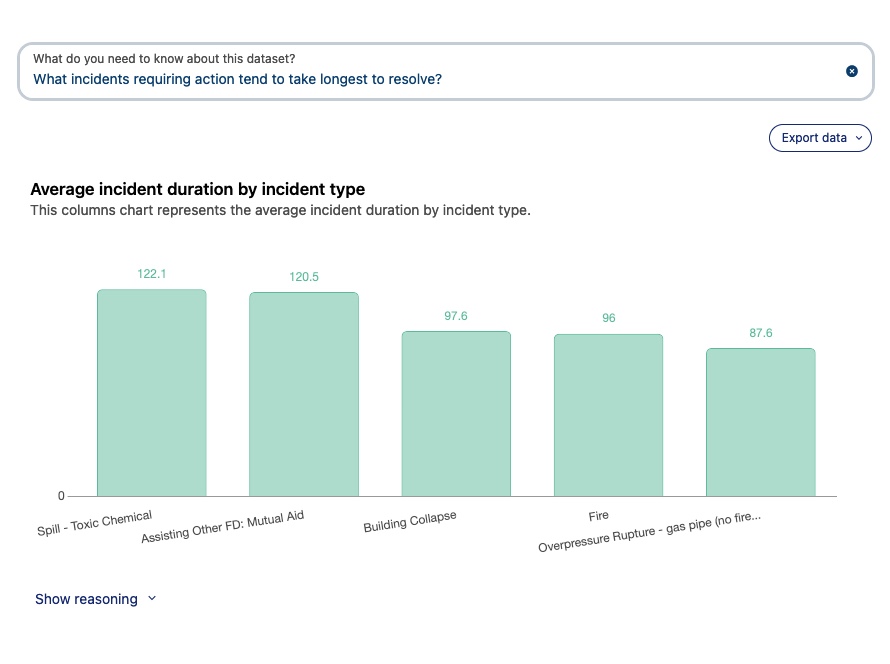Image resolution: width=890 pixels, height=664 pixels.
Task: Click the Assisting Other FD: Mutual Aid bar
Action: pyautogui.click(x=304, y=394)
